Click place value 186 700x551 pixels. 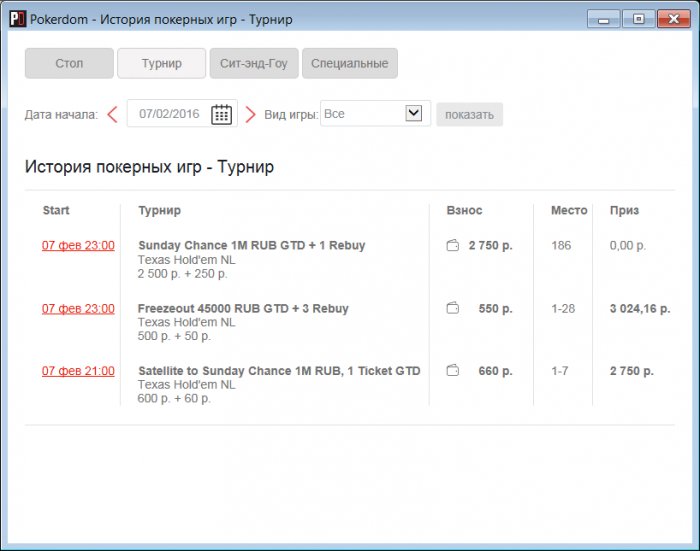pyautogui.click(x=561, y=245)
